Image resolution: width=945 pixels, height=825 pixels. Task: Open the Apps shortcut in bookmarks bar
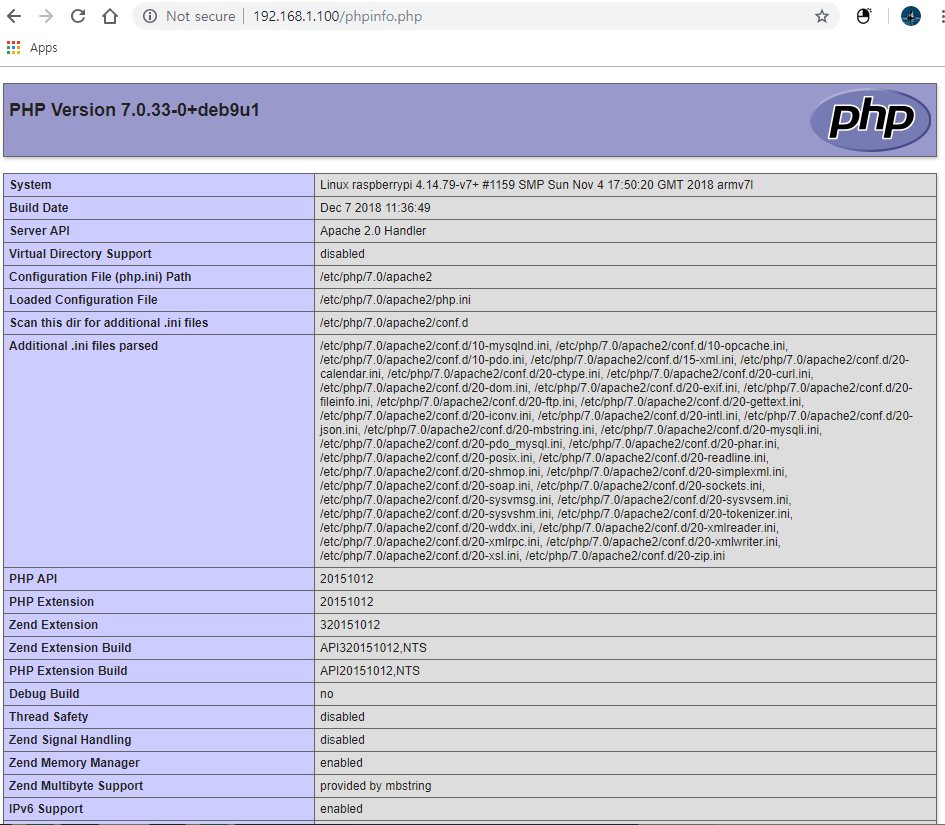[32, 48]
